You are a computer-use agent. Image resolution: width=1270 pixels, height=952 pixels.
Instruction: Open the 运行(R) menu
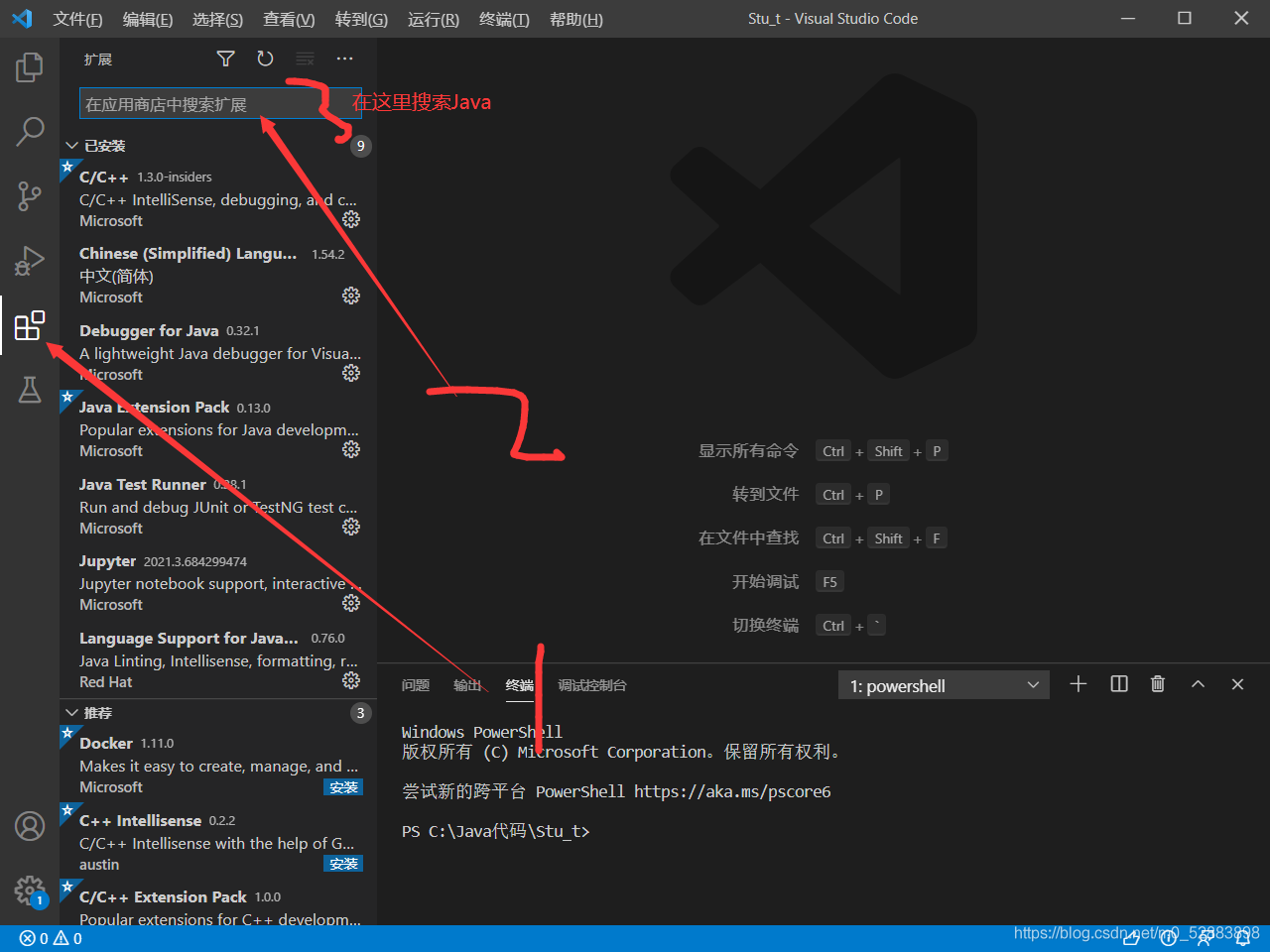pyautogui.click(x=433, y=19)
